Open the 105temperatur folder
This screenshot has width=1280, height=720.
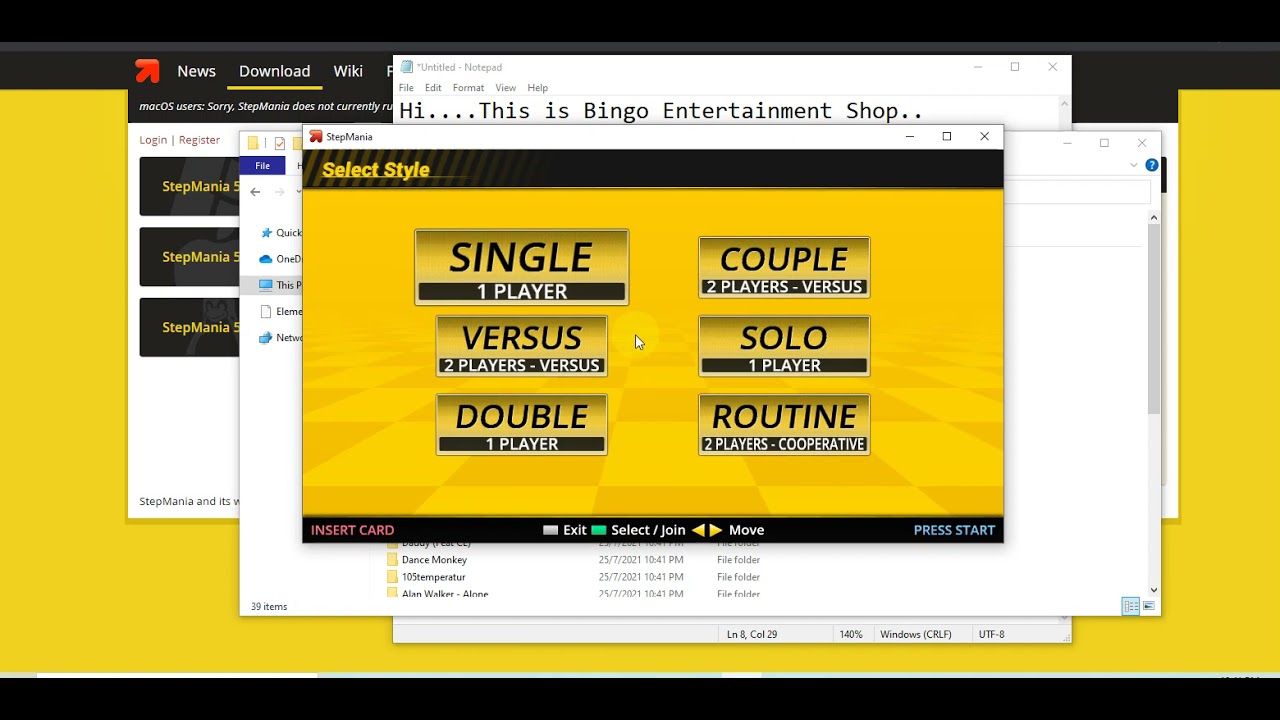coord(434,577)
